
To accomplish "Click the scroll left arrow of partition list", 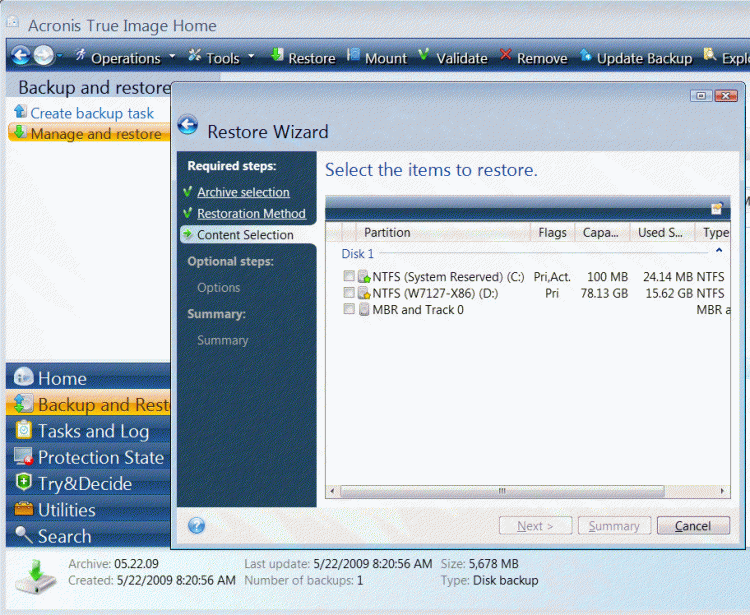I will point(332,491).
